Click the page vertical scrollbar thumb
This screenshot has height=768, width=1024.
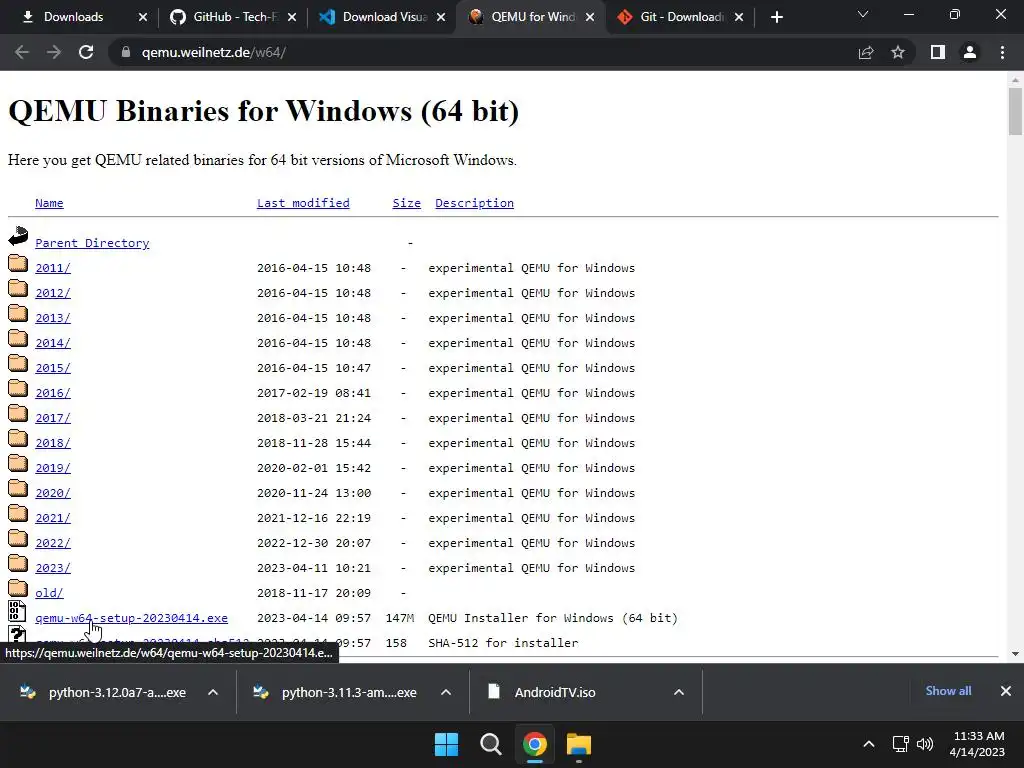1015,111
